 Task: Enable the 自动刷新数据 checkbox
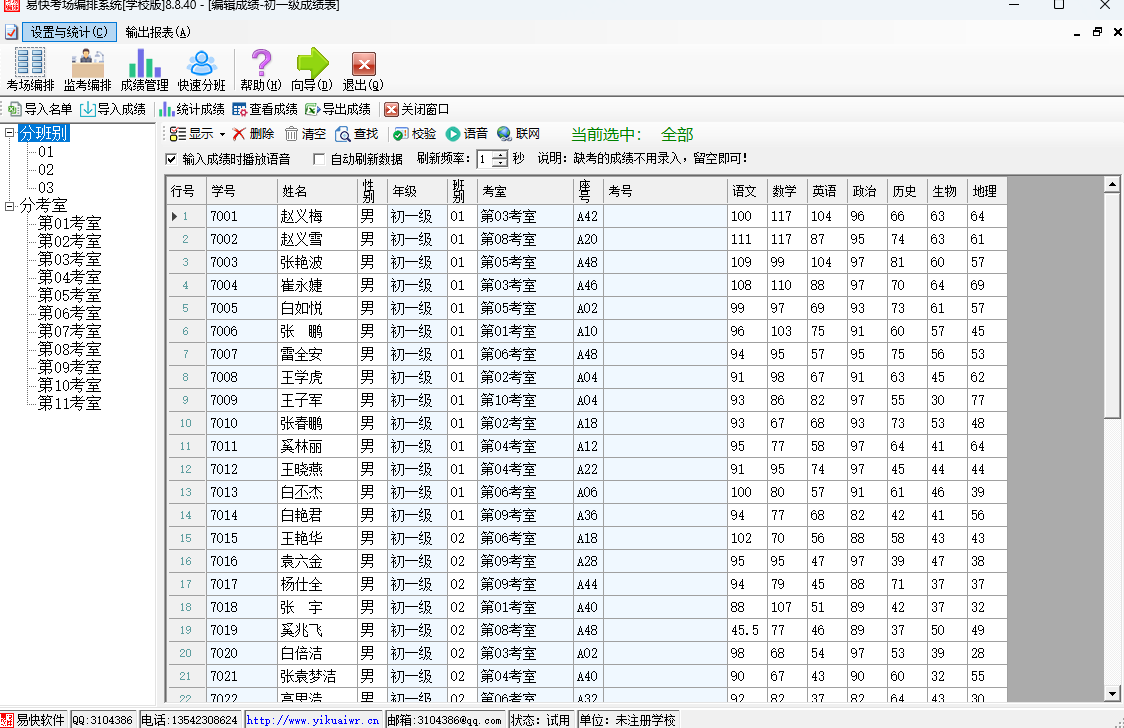pyautogui.click(x=320, y=159)
